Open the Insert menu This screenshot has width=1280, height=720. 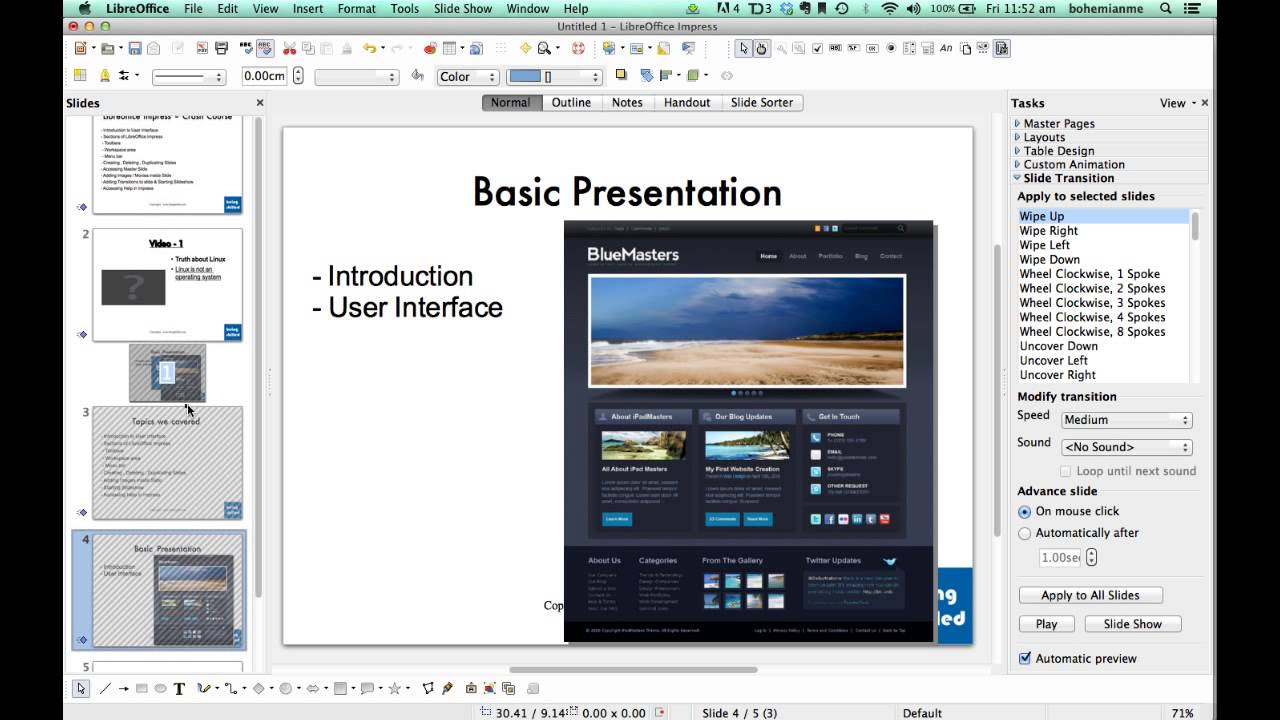(307, 9)
